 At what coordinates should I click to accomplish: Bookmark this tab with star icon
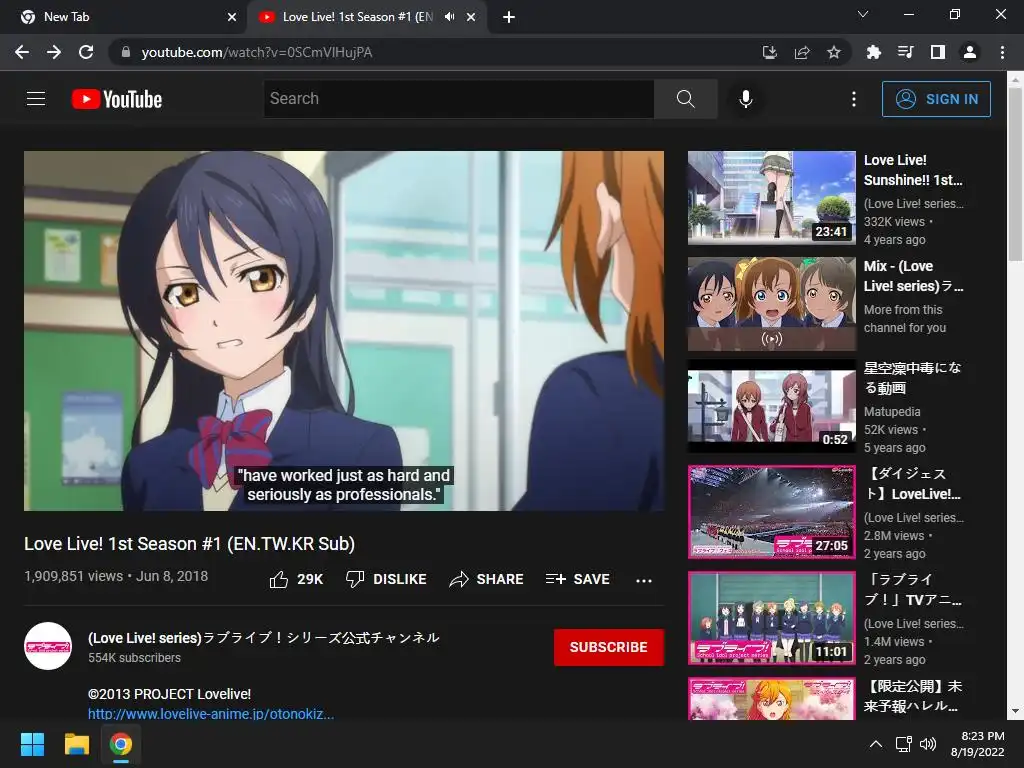tap(834, 52)
